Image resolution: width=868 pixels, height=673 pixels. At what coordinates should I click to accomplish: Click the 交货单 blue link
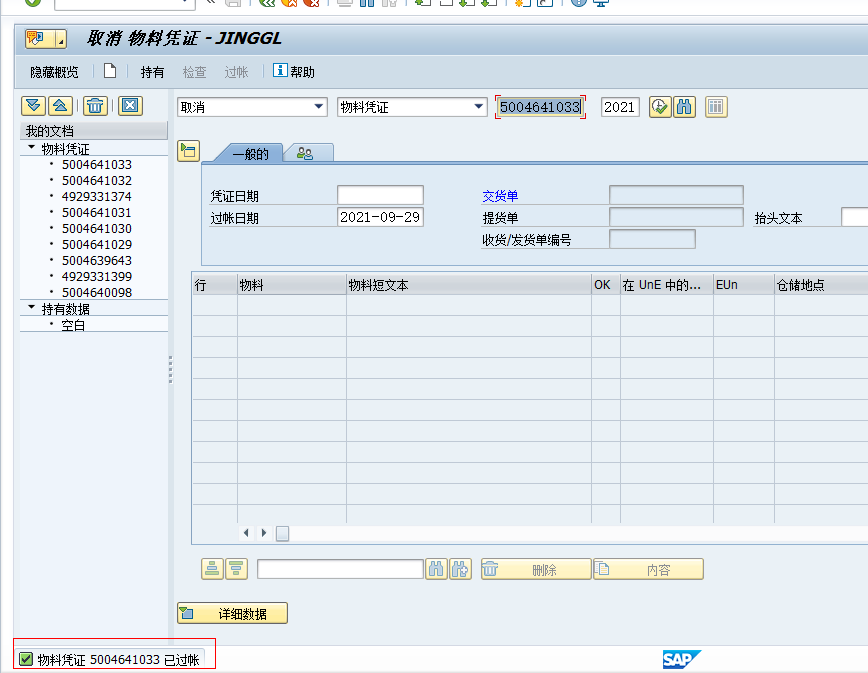[500, 196]
